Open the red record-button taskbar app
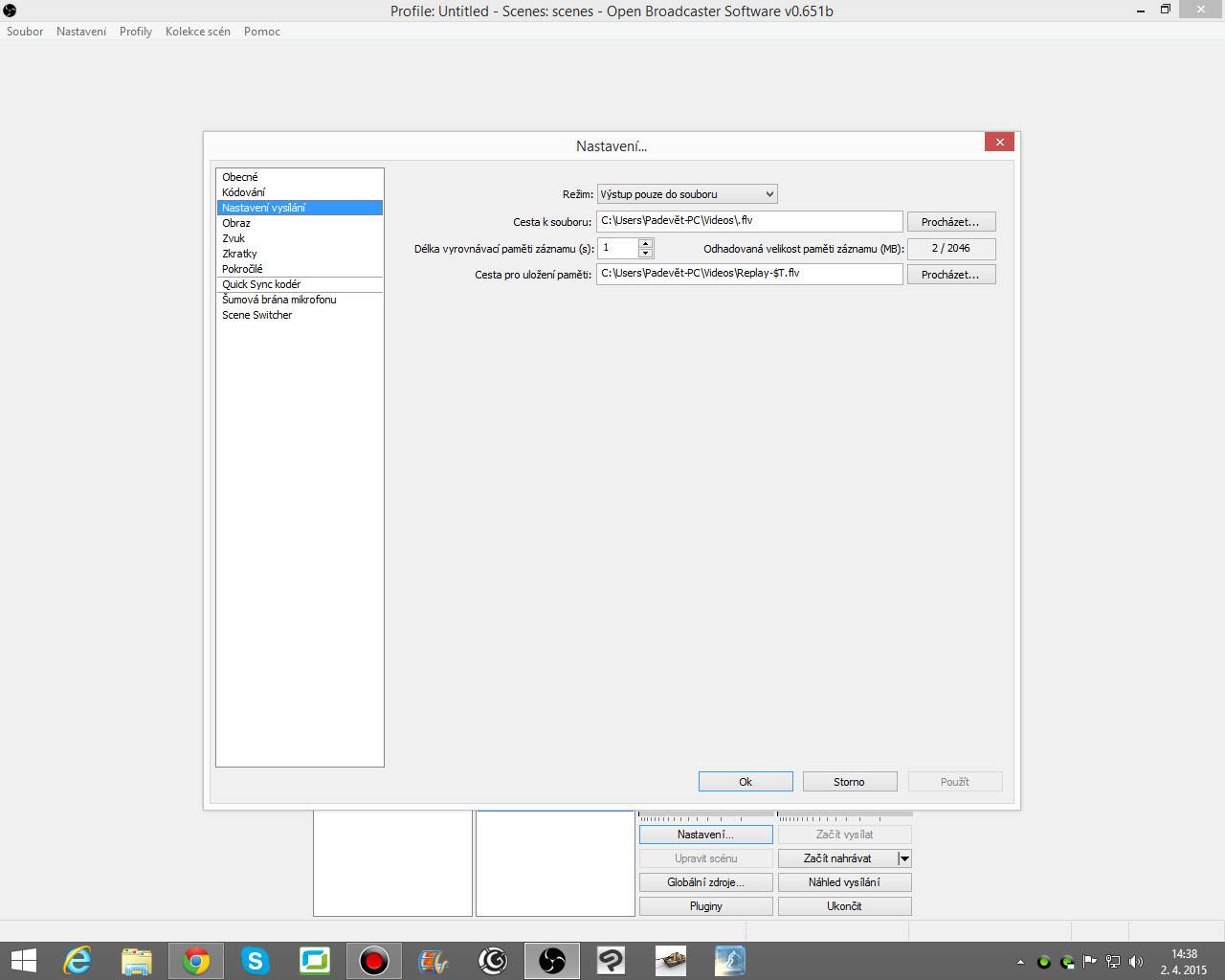1225x980 pixels. (374, 961)
